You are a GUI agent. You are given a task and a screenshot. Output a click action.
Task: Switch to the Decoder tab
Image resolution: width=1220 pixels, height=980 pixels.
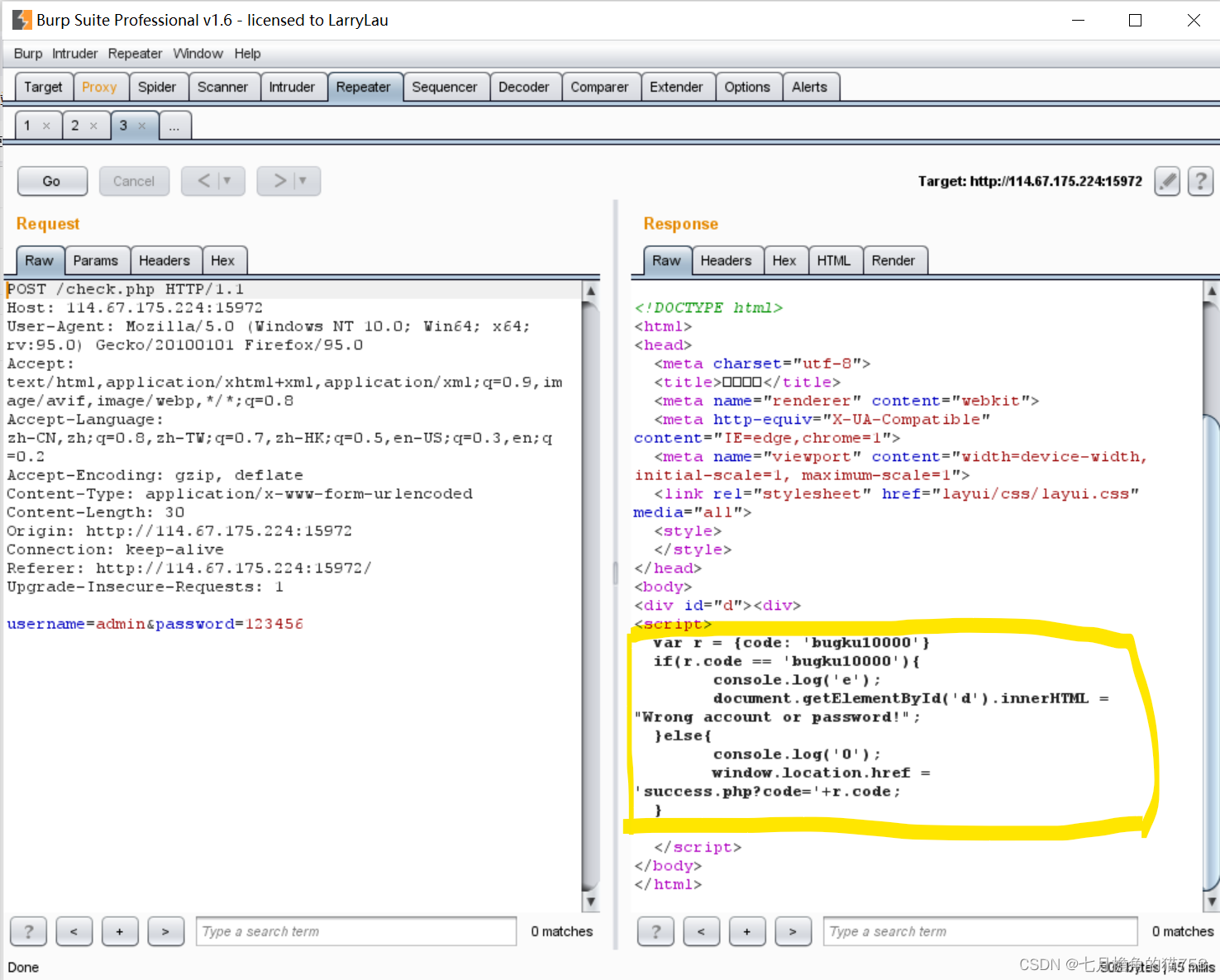coord(524,87)
